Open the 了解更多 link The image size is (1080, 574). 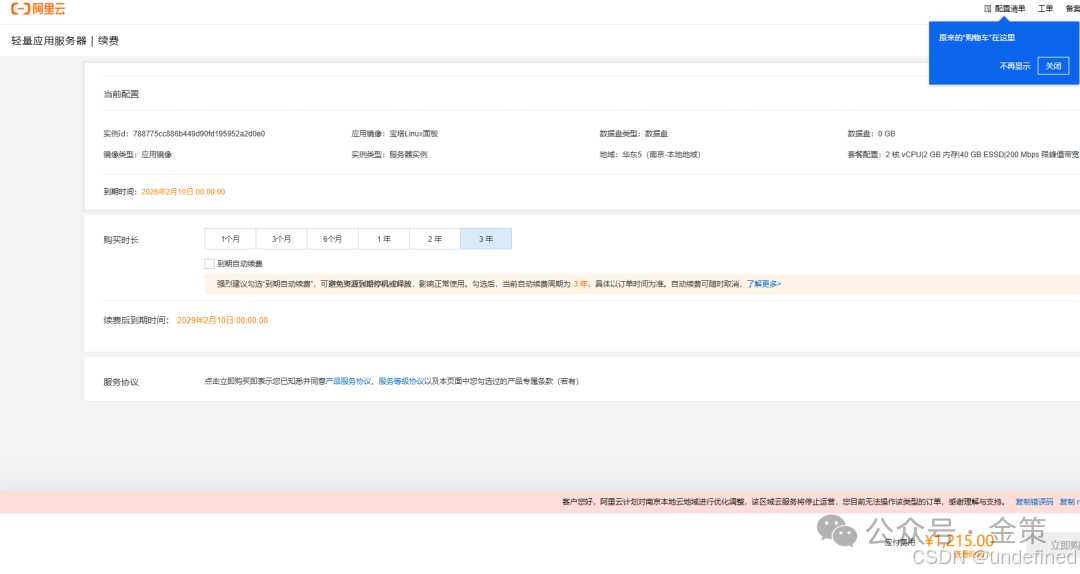click(x=763, y=284)
